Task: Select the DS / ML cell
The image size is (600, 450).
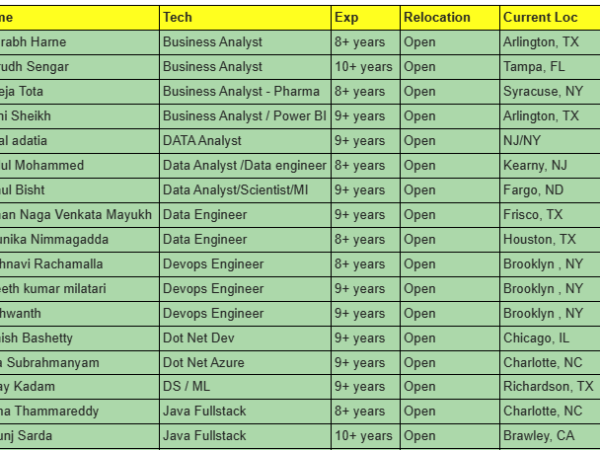Action: pos(244,387)
